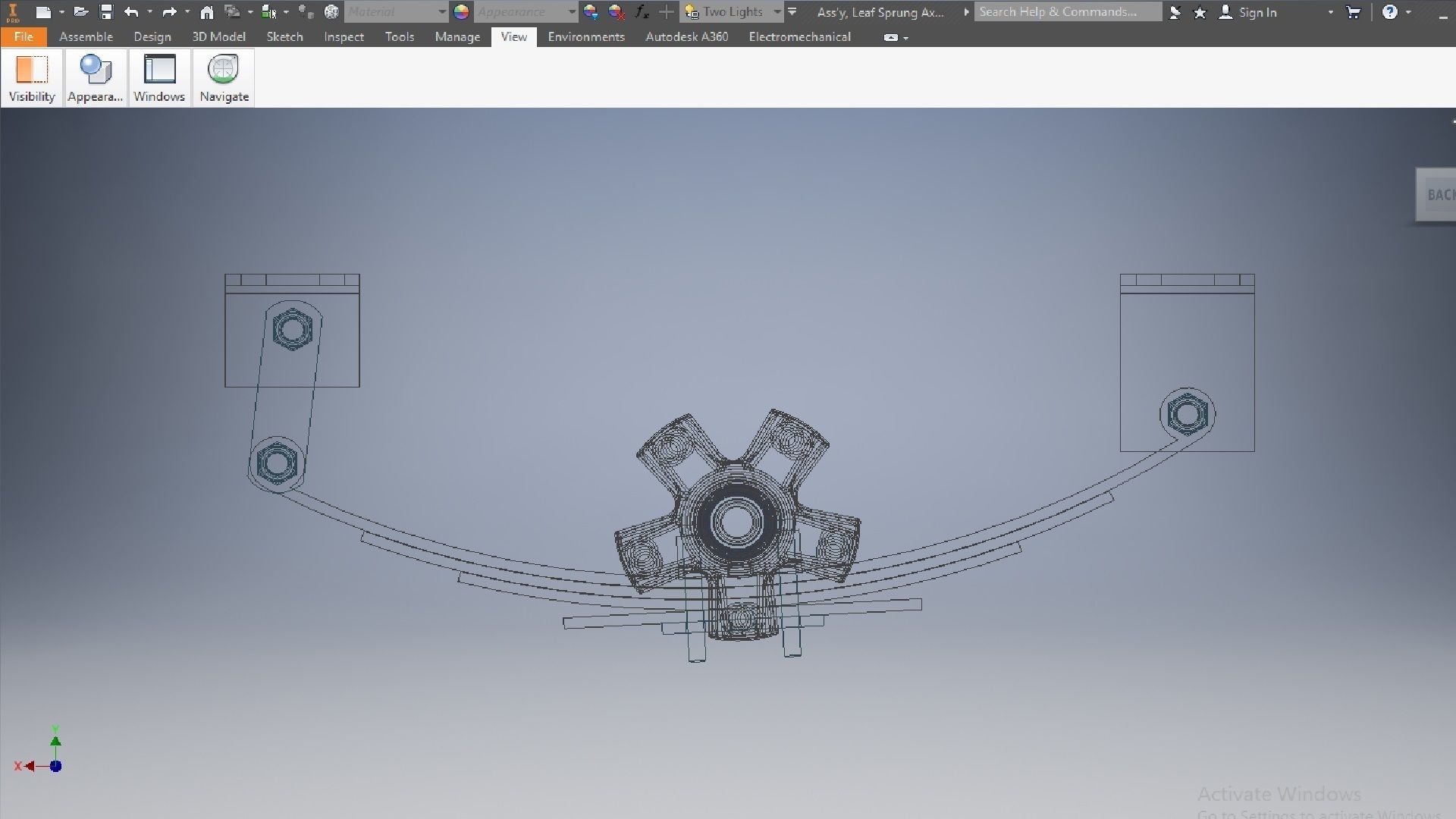1456x819 pixels.
Task: Open the Windows panel
Action: [x=159, y=78]
